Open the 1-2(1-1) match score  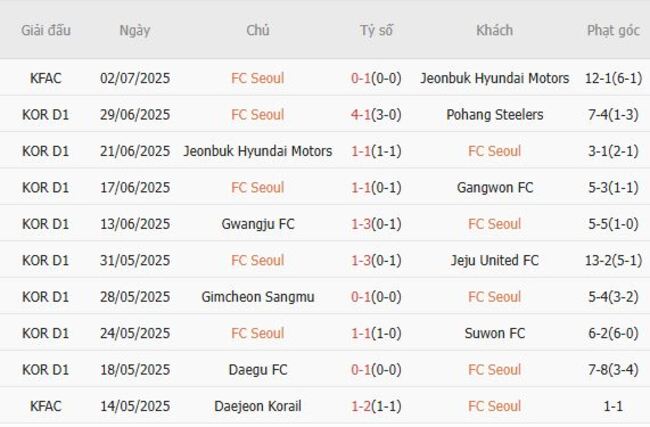tap(376, 407)
